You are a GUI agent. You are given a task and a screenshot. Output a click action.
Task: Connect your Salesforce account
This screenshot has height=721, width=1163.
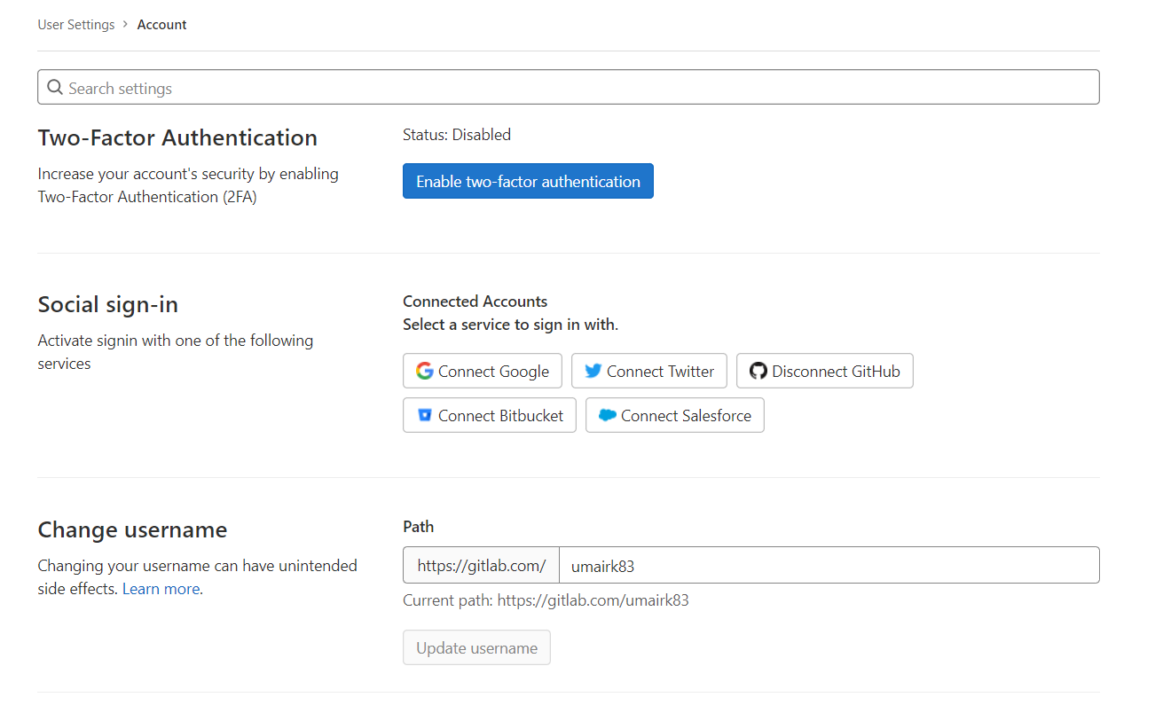coord(674,415)
